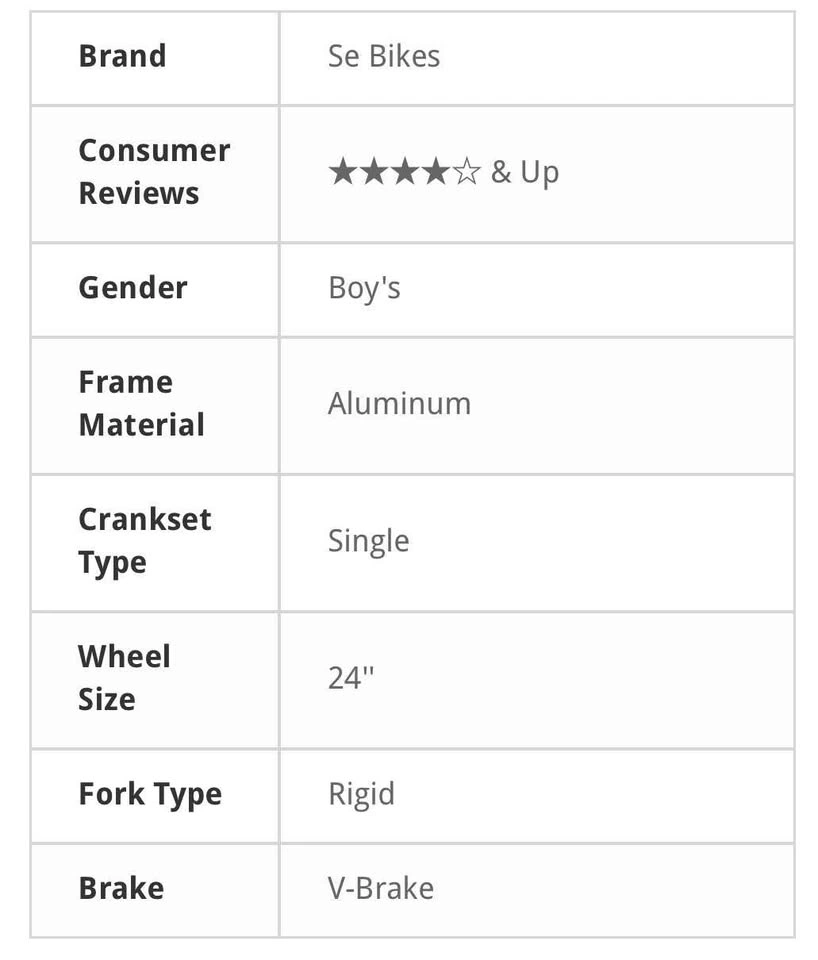
Task: Select the Aluminum frame material value
Action: coord(399,404)
